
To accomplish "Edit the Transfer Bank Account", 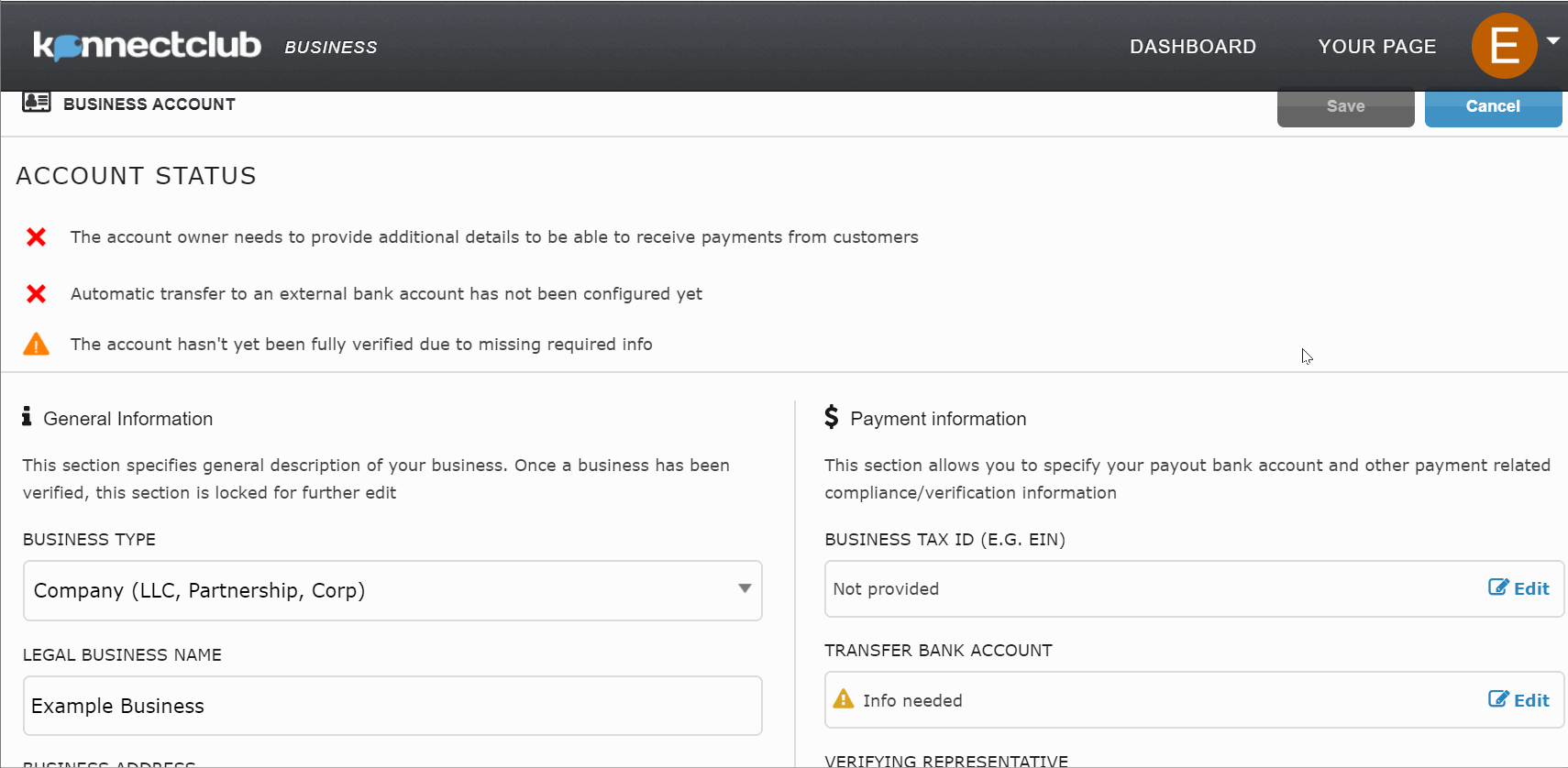I will pos(1518,700).
